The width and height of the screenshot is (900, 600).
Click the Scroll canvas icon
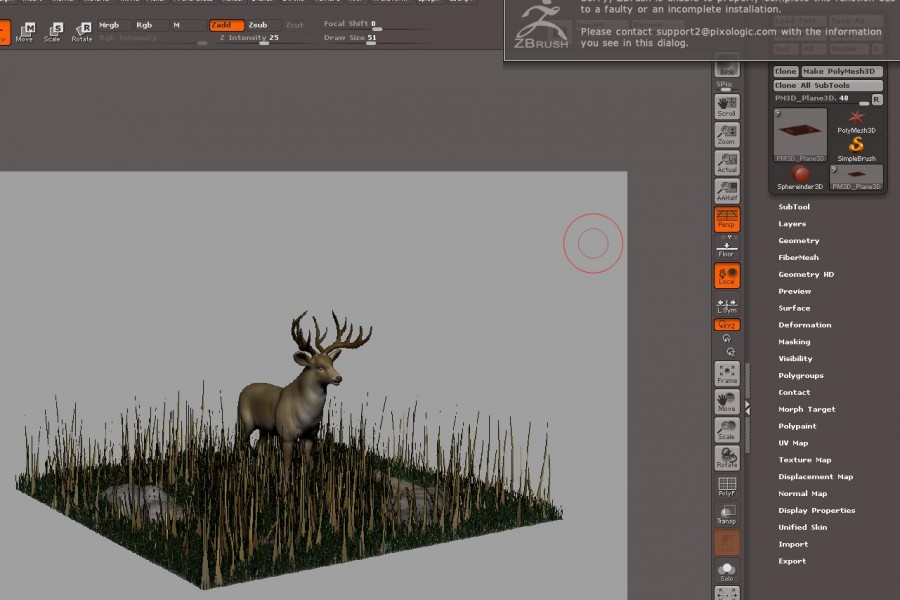(727, 105)
